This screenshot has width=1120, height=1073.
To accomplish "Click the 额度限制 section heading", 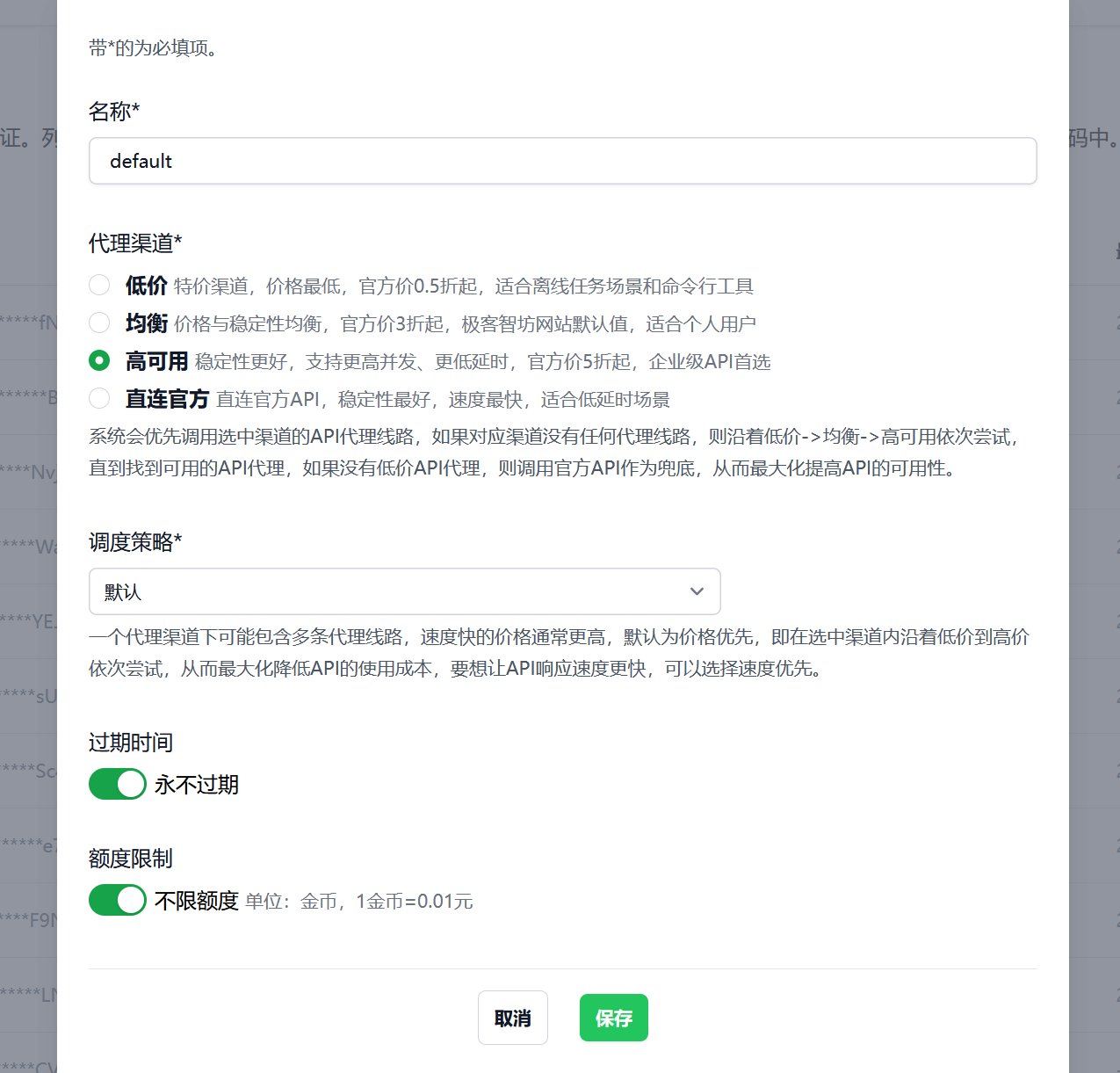I will [130, 859].
